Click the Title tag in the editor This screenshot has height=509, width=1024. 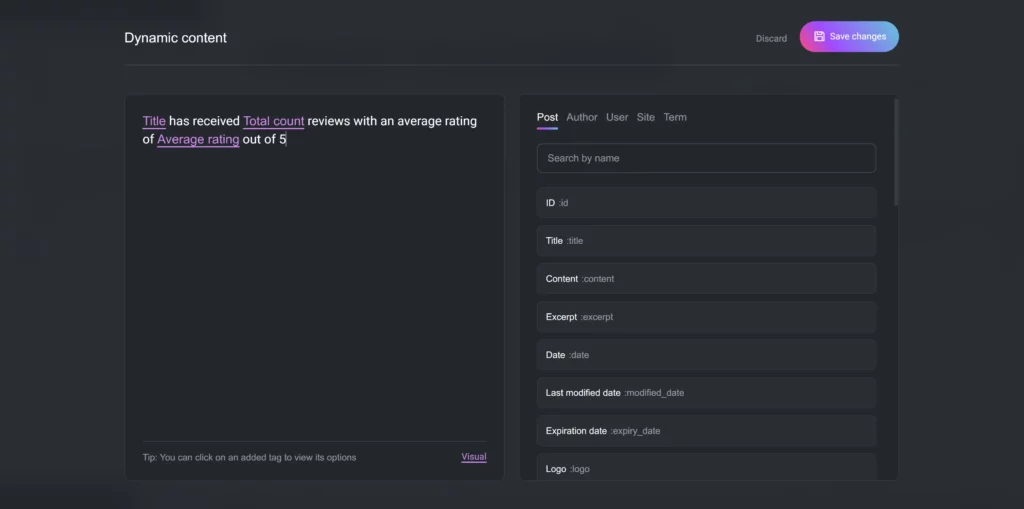(x=154, y=121)
